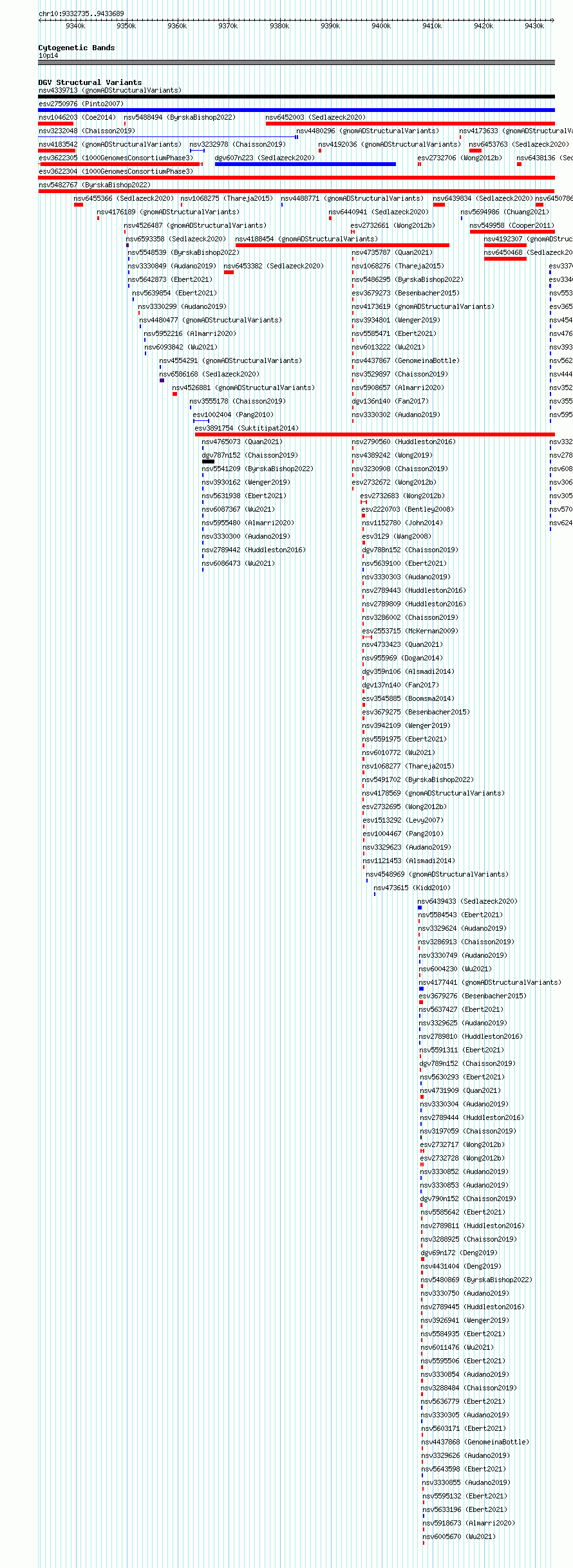Click the 9400k ruler tick label
This screenshot has height=1568, width=573.
pos(381,26)
